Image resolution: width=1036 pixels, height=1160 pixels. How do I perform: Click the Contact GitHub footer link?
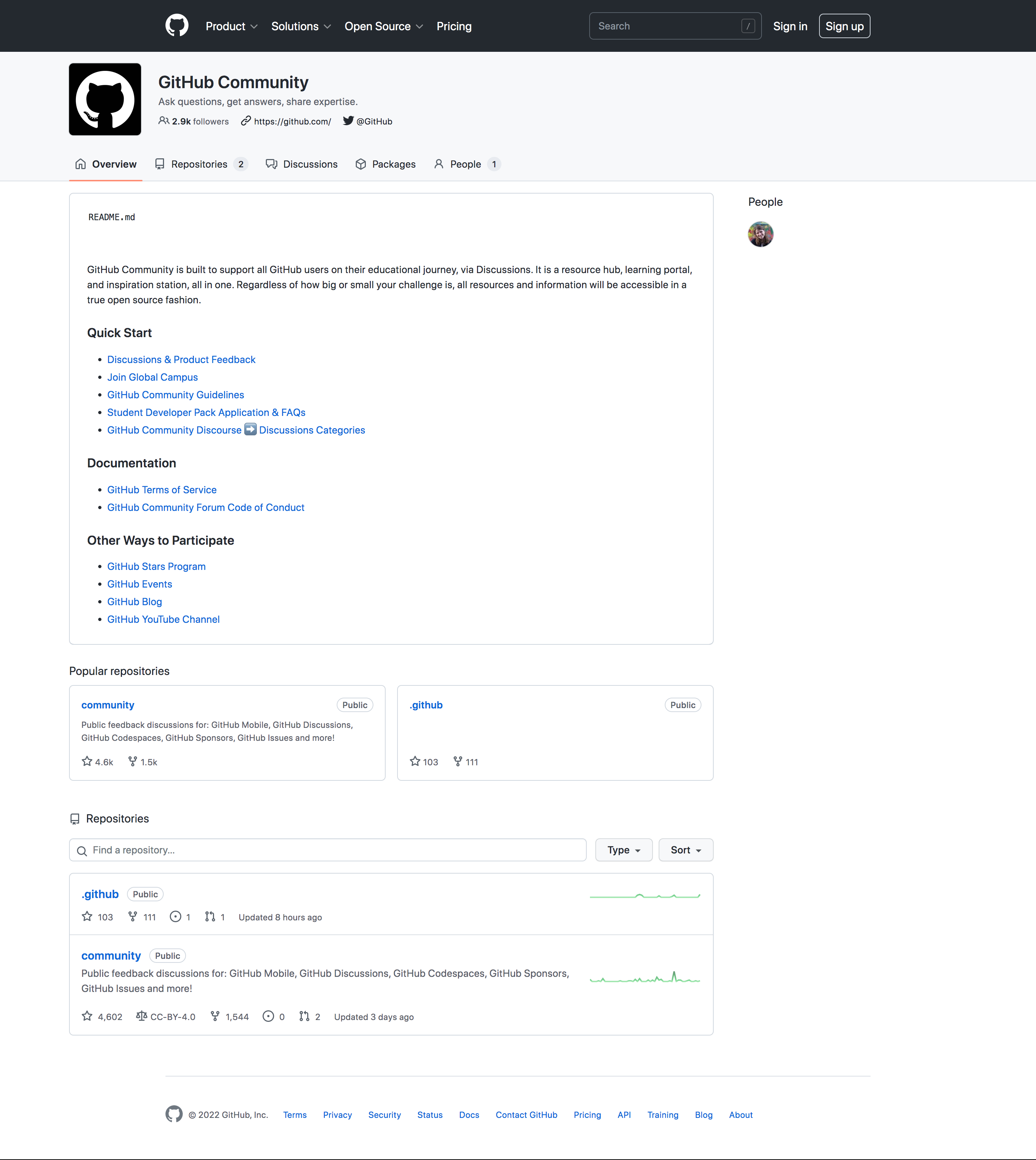pos(526,1114)
